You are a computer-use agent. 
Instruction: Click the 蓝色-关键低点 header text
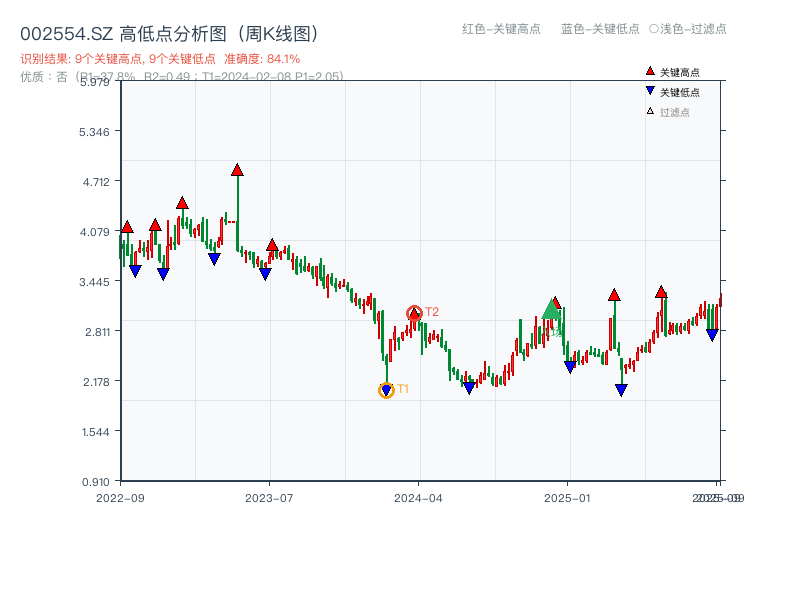point(600,29)
